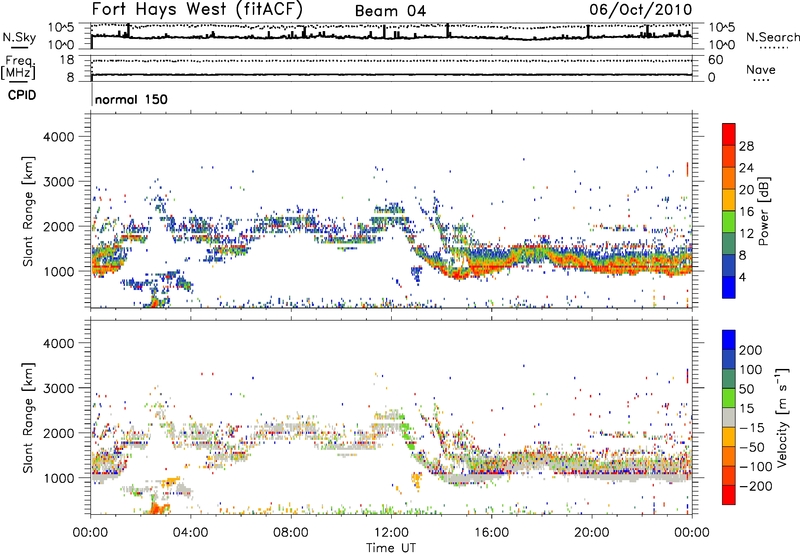Click "10^0" tick beside N.Sky
800x554 pixels.
click(61, 45)
